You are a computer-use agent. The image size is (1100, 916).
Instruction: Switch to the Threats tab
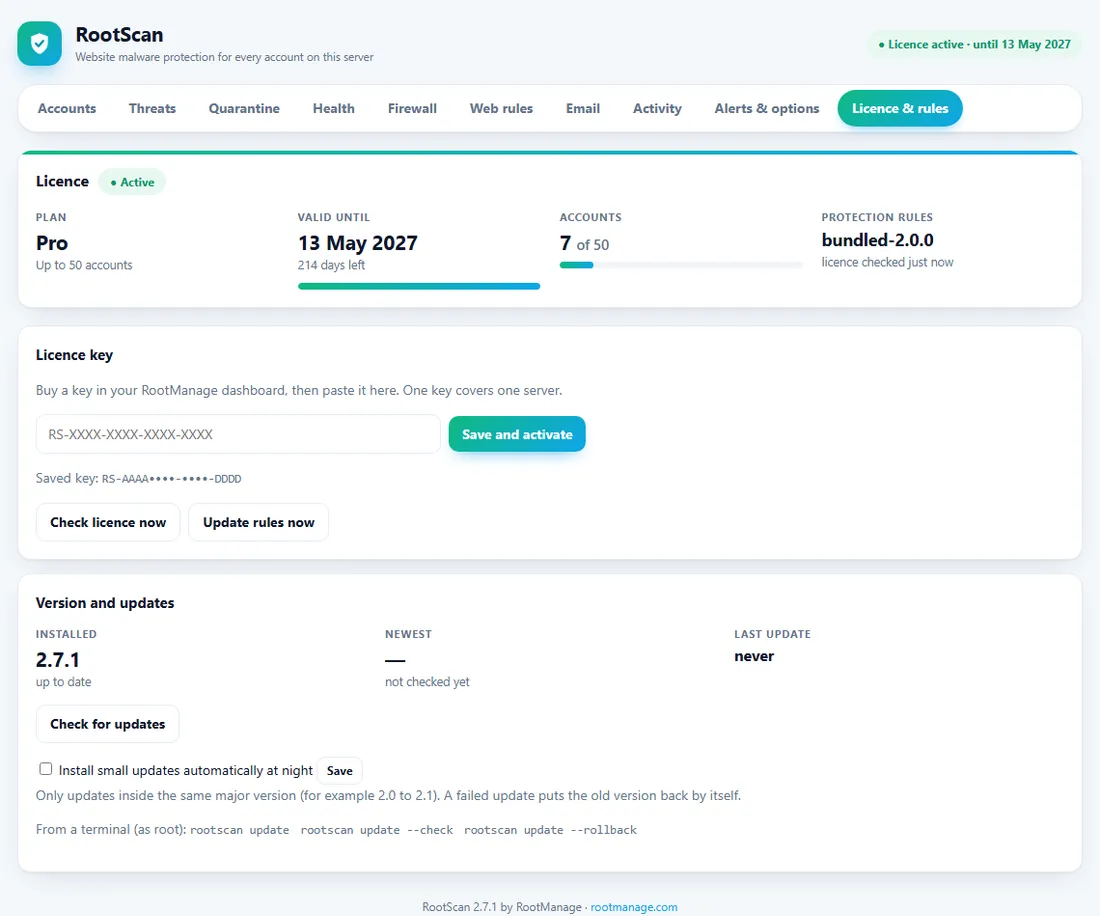[152, 109]
